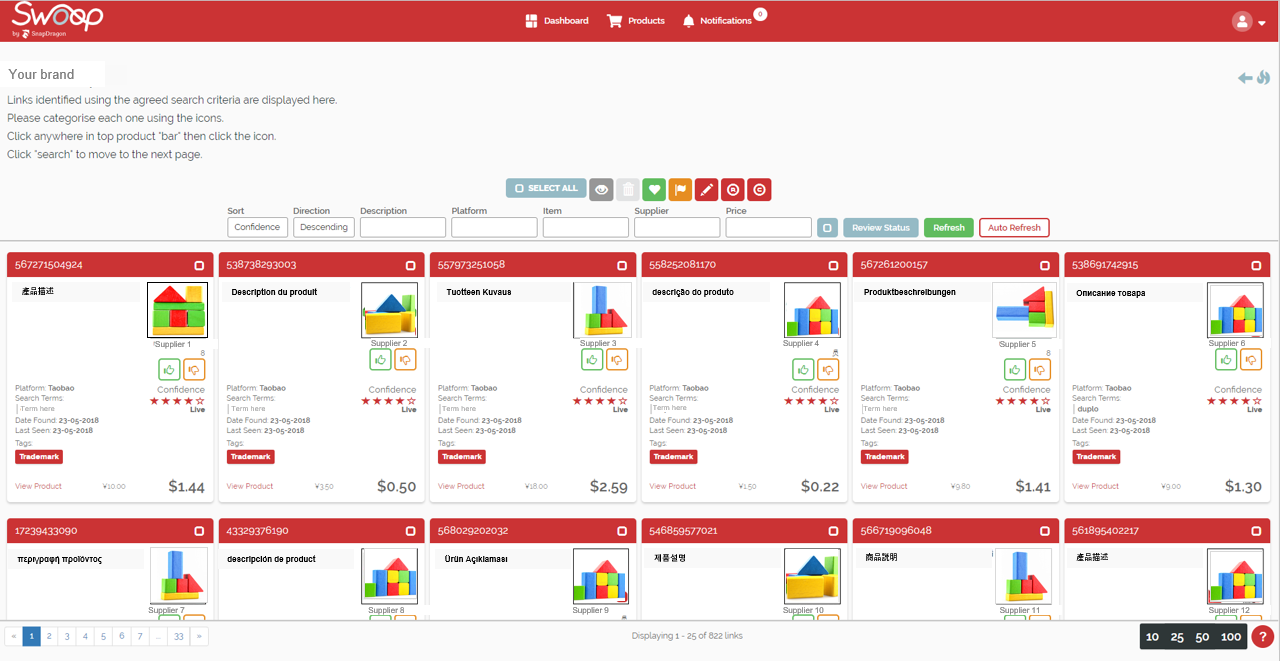Check the box on card 567271504924

pos(199,266)
